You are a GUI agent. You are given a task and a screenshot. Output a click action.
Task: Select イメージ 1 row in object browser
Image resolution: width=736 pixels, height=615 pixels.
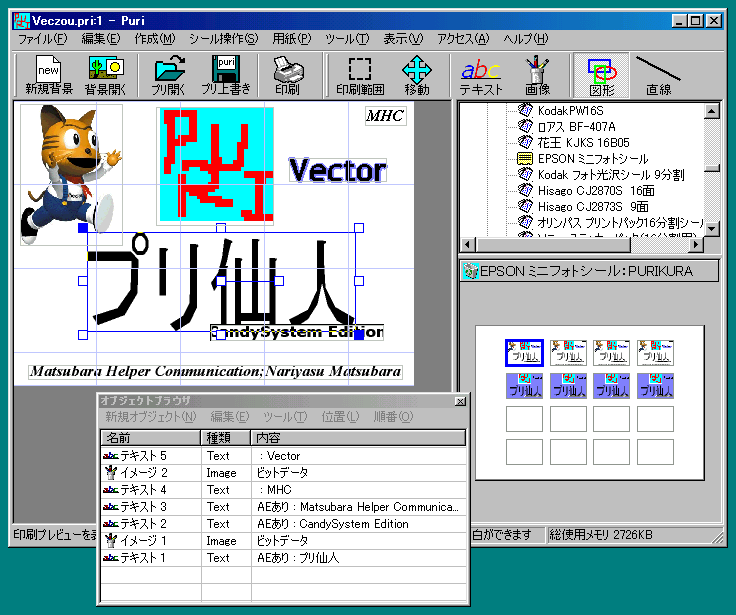[x=284, y=541]
